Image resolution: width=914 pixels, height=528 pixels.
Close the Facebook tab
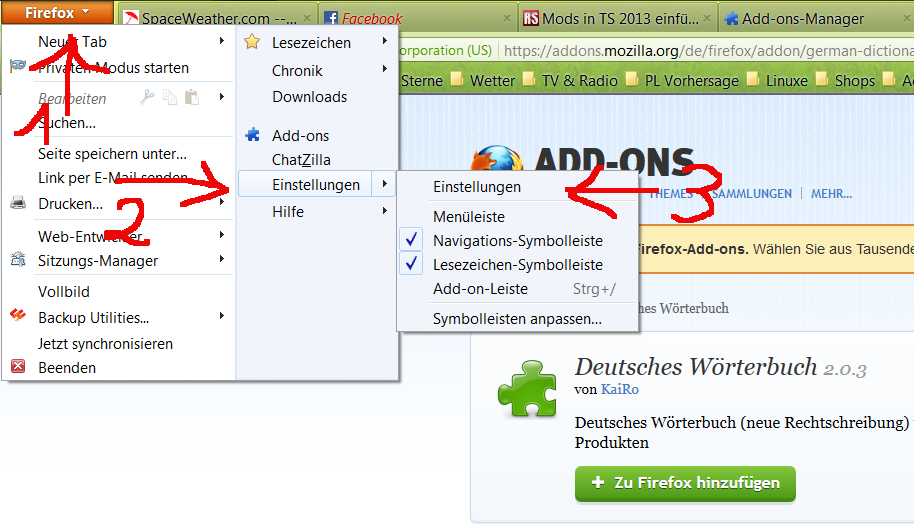click(x=507, y=18)
